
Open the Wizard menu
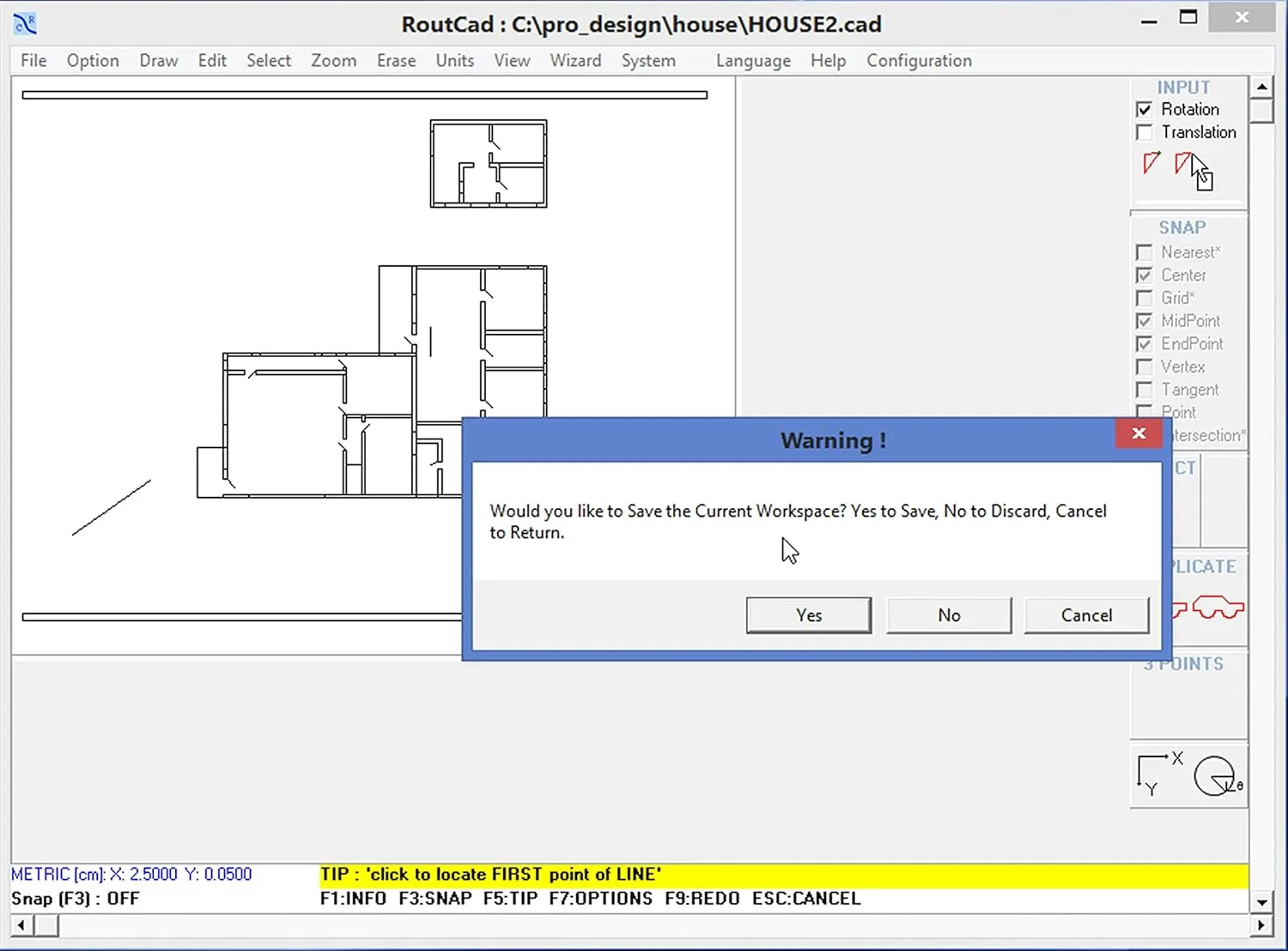(575, 60)
